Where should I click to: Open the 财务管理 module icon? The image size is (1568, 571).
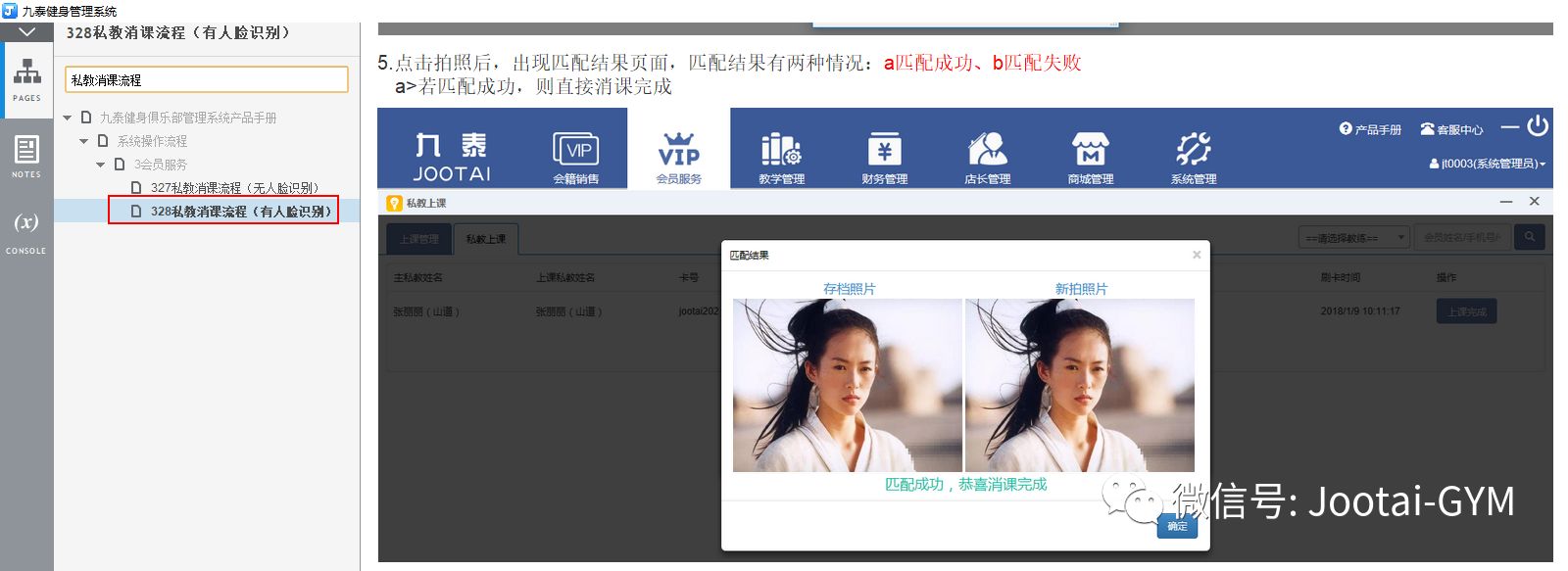[885, 158]
